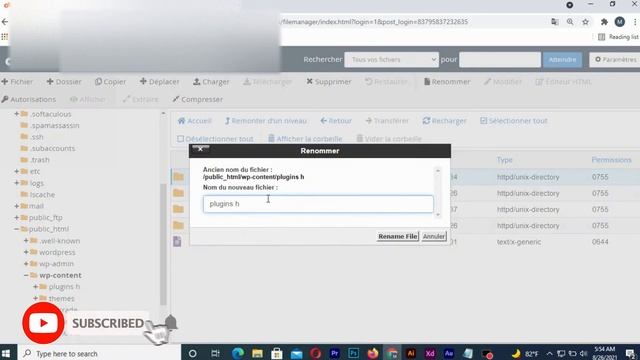Click the browser zoom magnifier icon
The height and width of the screenshot is (360, 640).
tap(570, 22)
